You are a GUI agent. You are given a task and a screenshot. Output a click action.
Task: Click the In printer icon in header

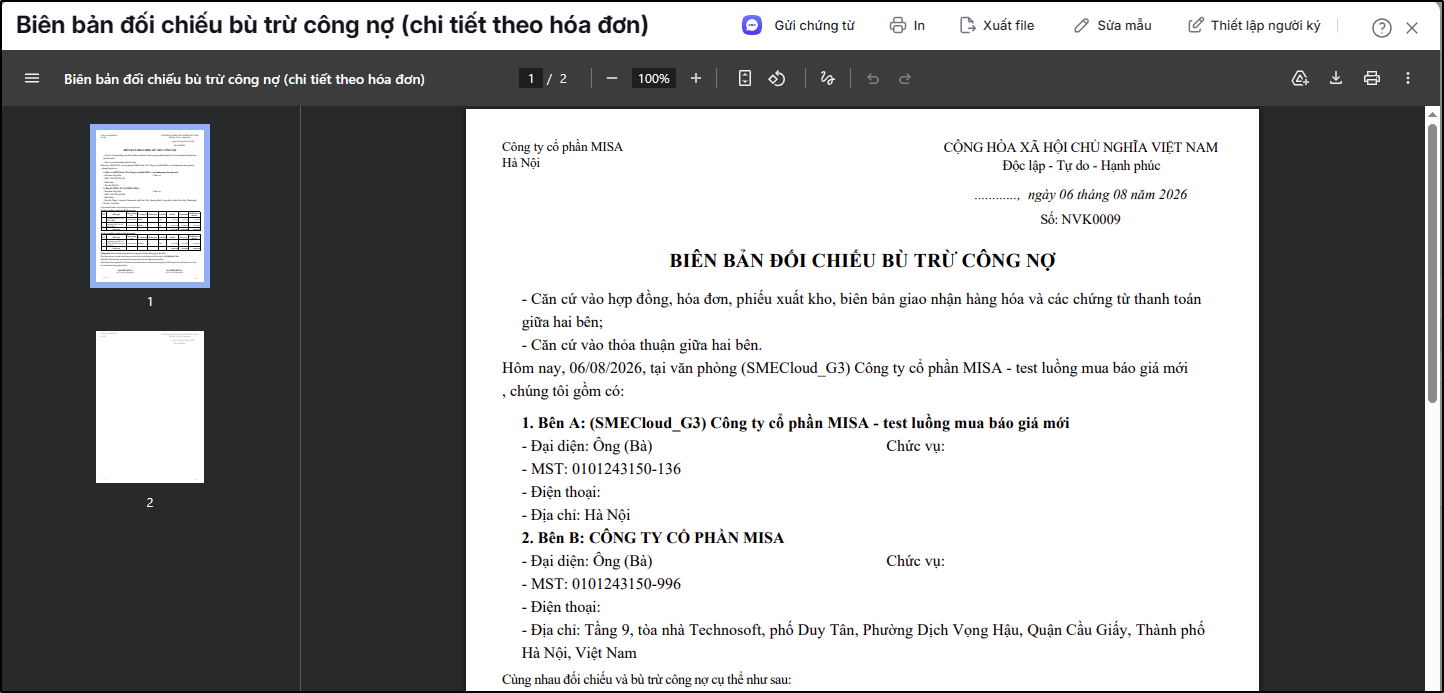[898, 26]
